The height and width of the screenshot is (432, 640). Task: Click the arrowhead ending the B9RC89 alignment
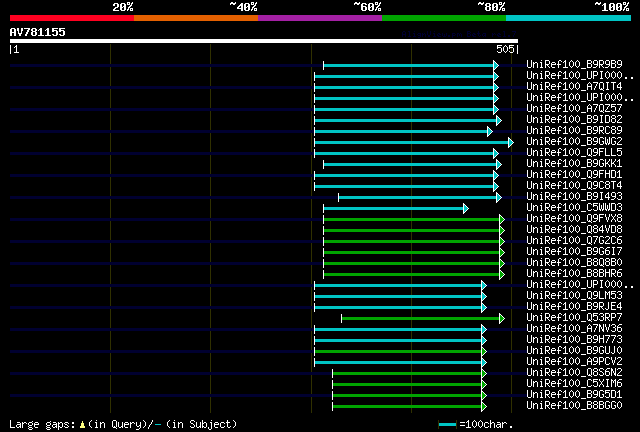(490, 131)
